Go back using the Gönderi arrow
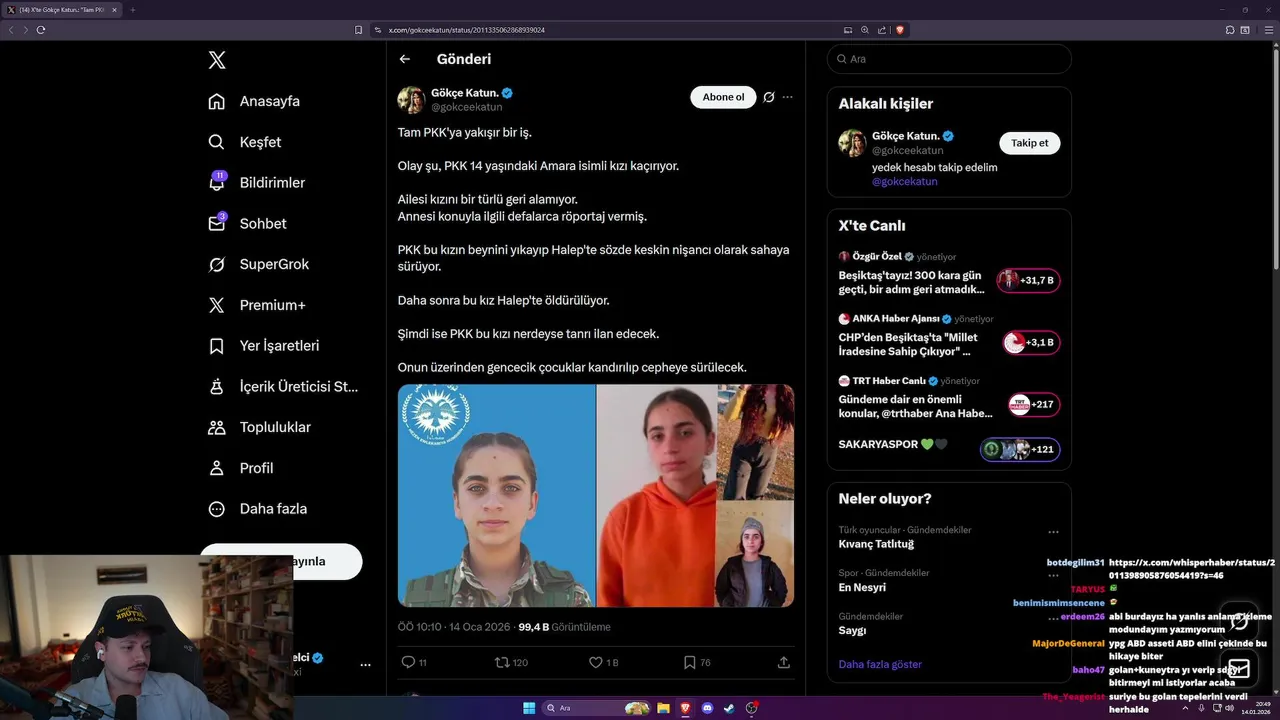Viewport: 1280px width, 720px height. (405, 59)
